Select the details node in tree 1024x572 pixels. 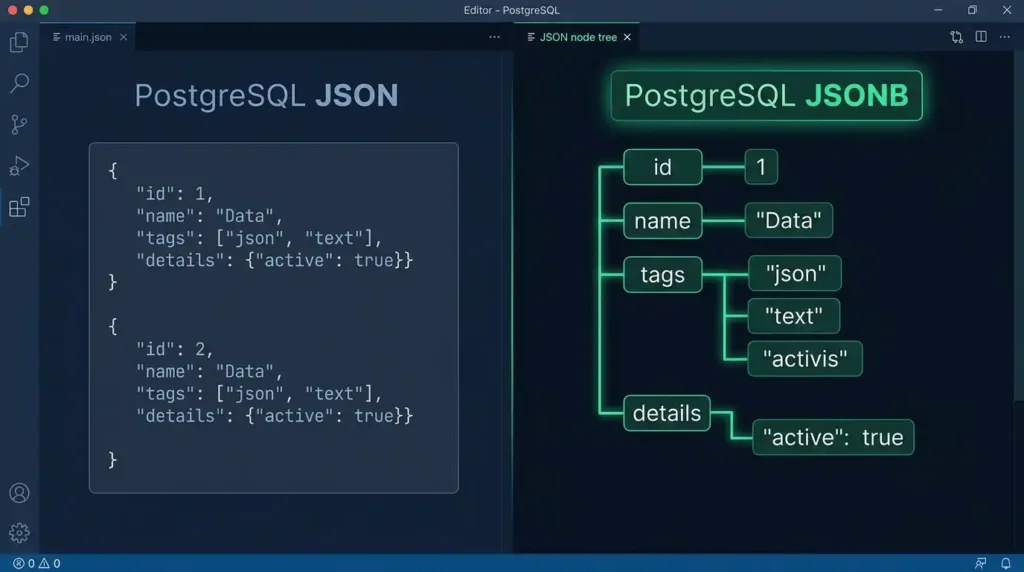[667, 413]
